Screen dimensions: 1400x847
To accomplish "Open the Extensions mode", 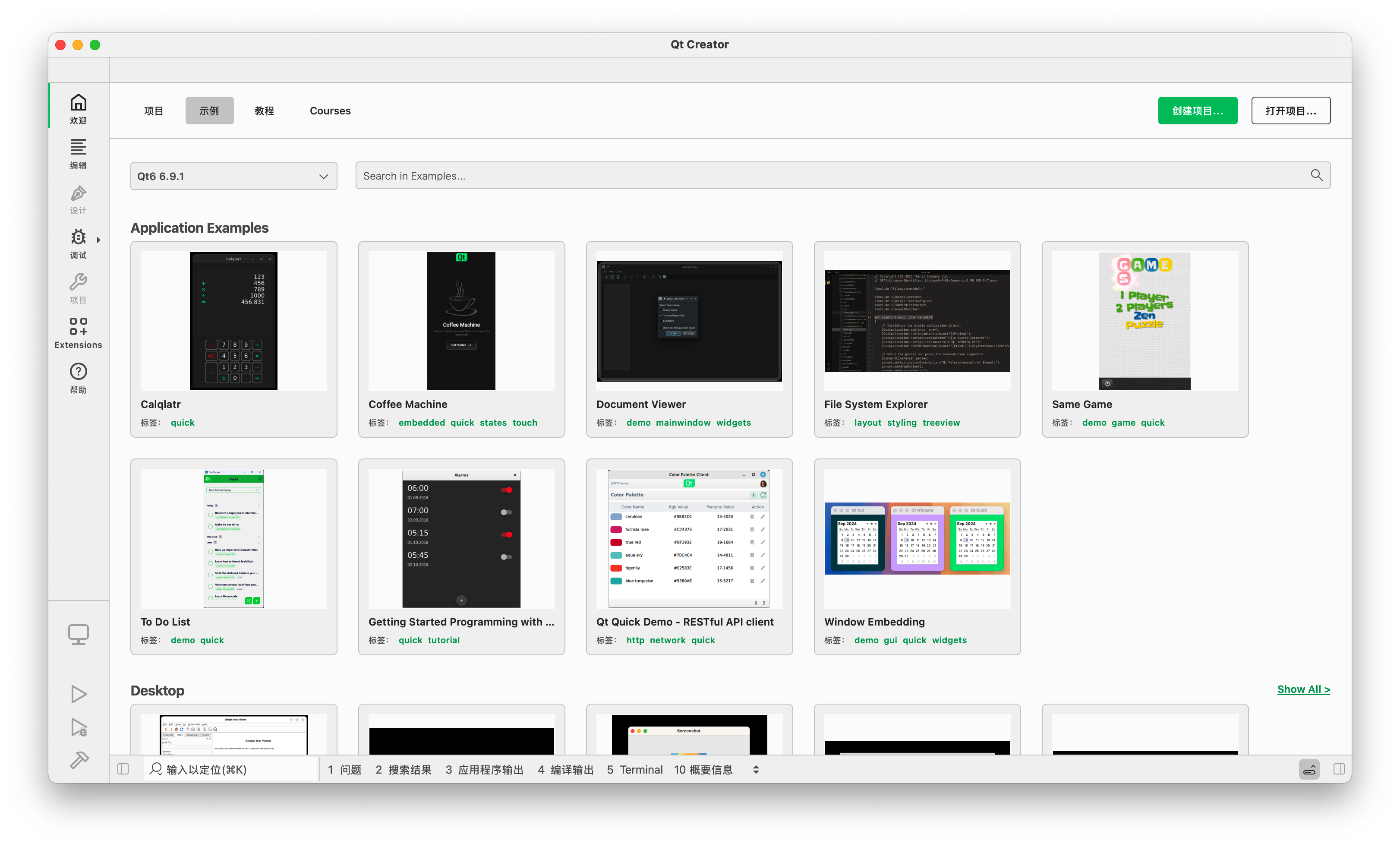I will pyautogui.click(x=79, y=333).
